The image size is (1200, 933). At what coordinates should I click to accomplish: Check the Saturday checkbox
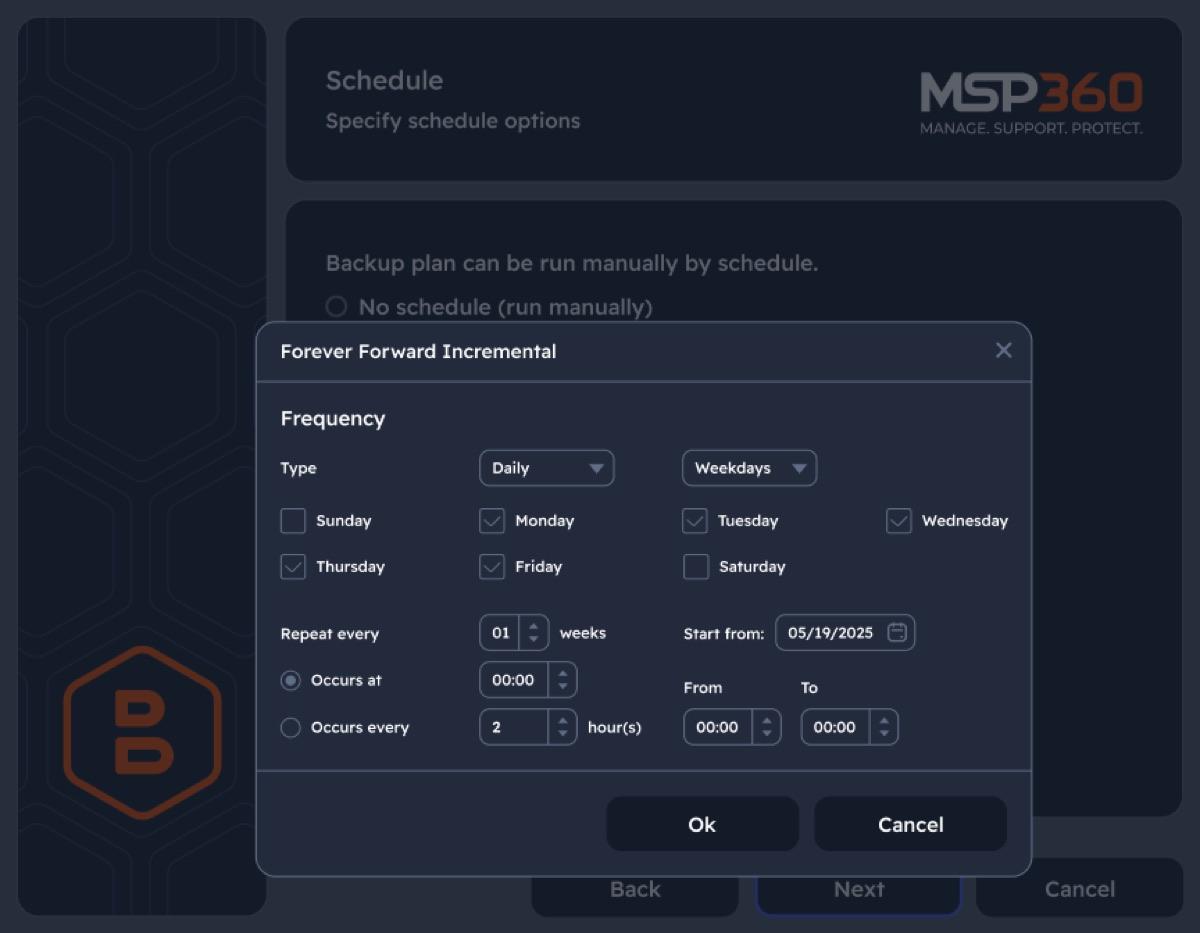696,567
